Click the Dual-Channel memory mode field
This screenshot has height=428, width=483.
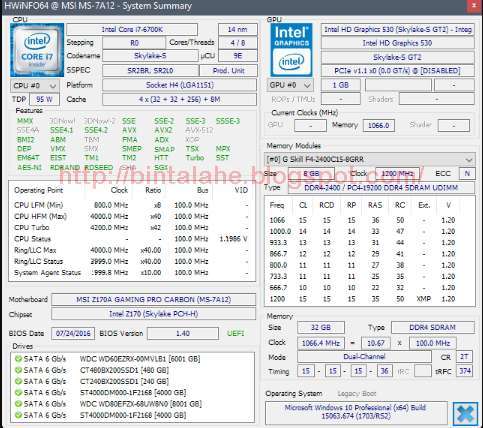coord(364,357)
